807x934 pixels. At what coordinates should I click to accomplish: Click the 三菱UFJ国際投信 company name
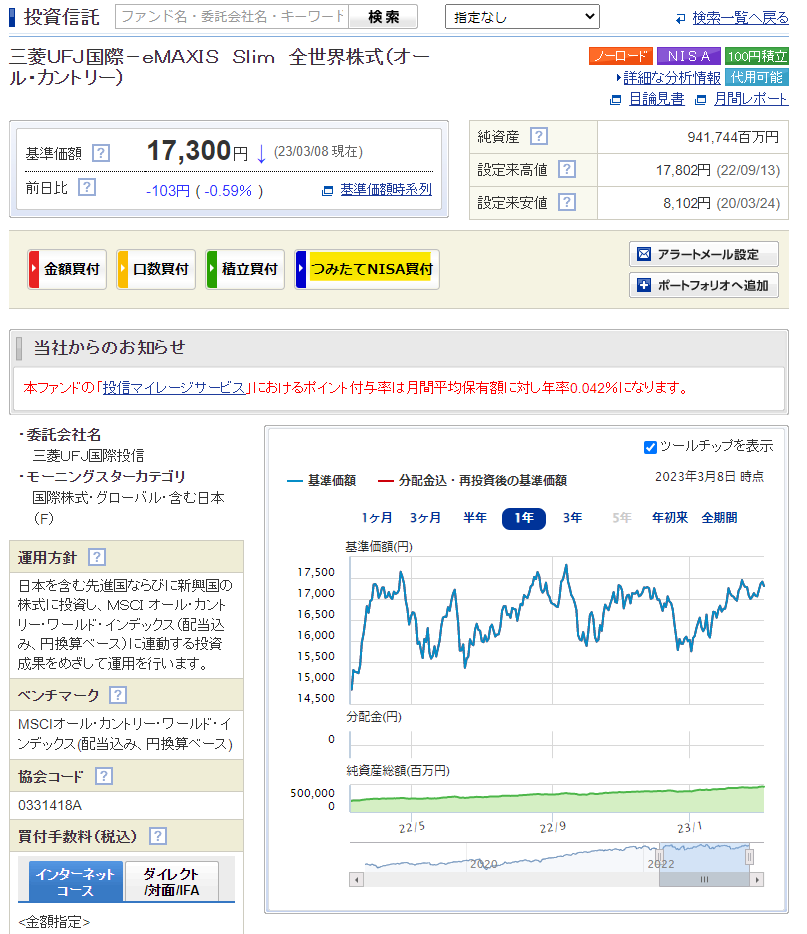88,456
